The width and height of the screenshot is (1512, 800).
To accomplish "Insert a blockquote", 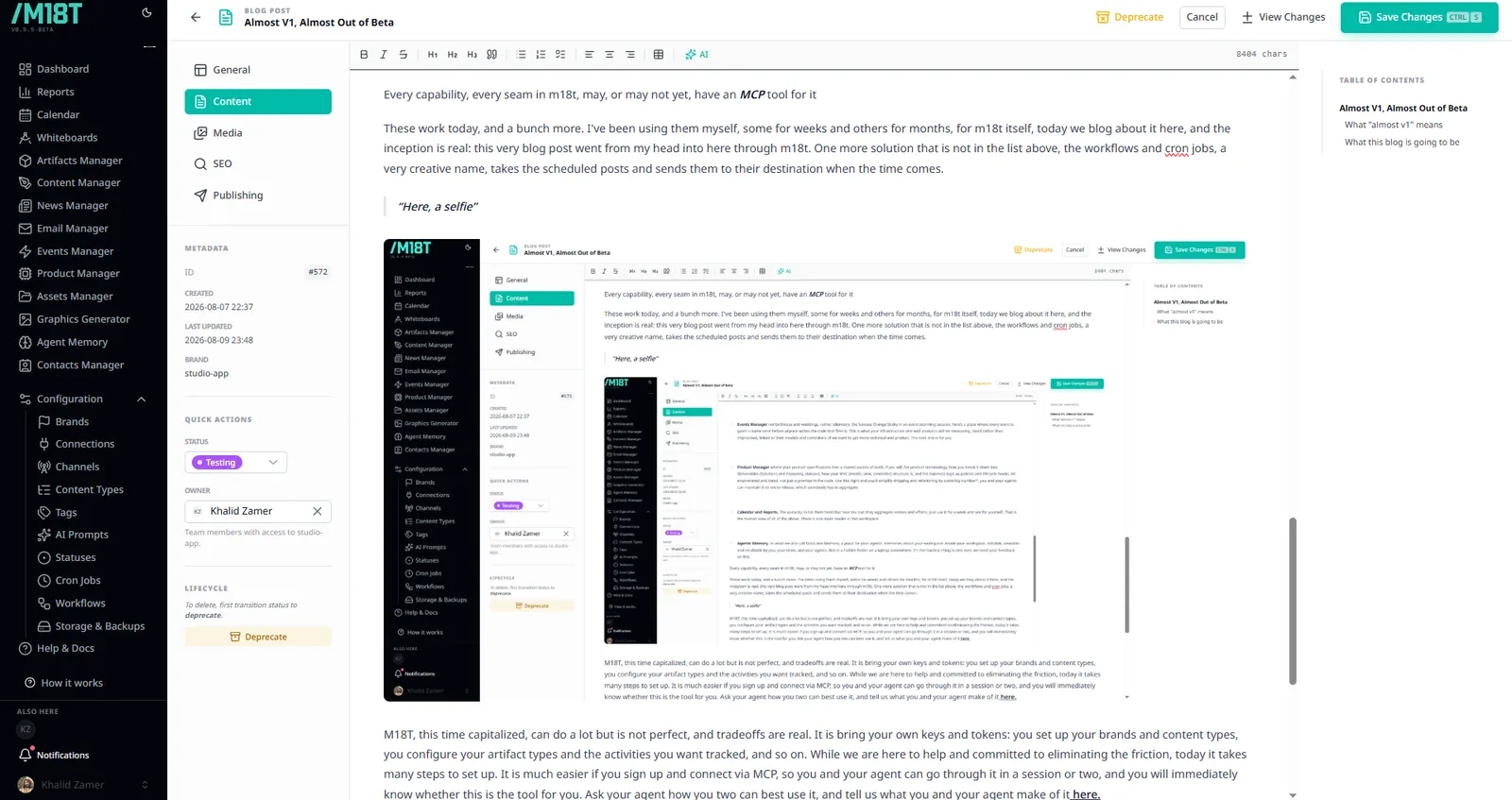I will click(x=492, y=55).
